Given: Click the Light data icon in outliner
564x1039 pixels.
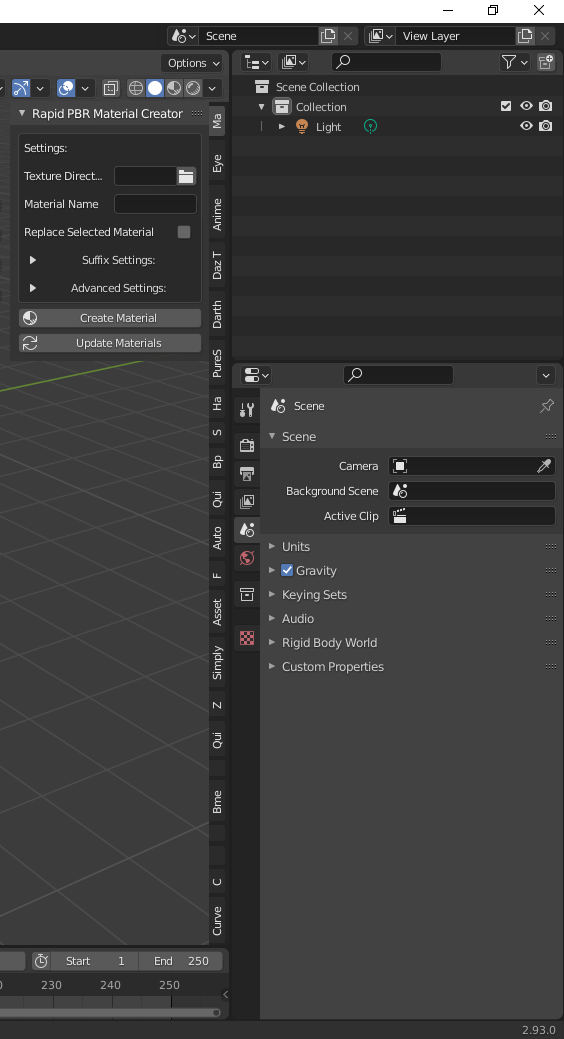Looking at the screenshot, I should [x=370, y=126].
